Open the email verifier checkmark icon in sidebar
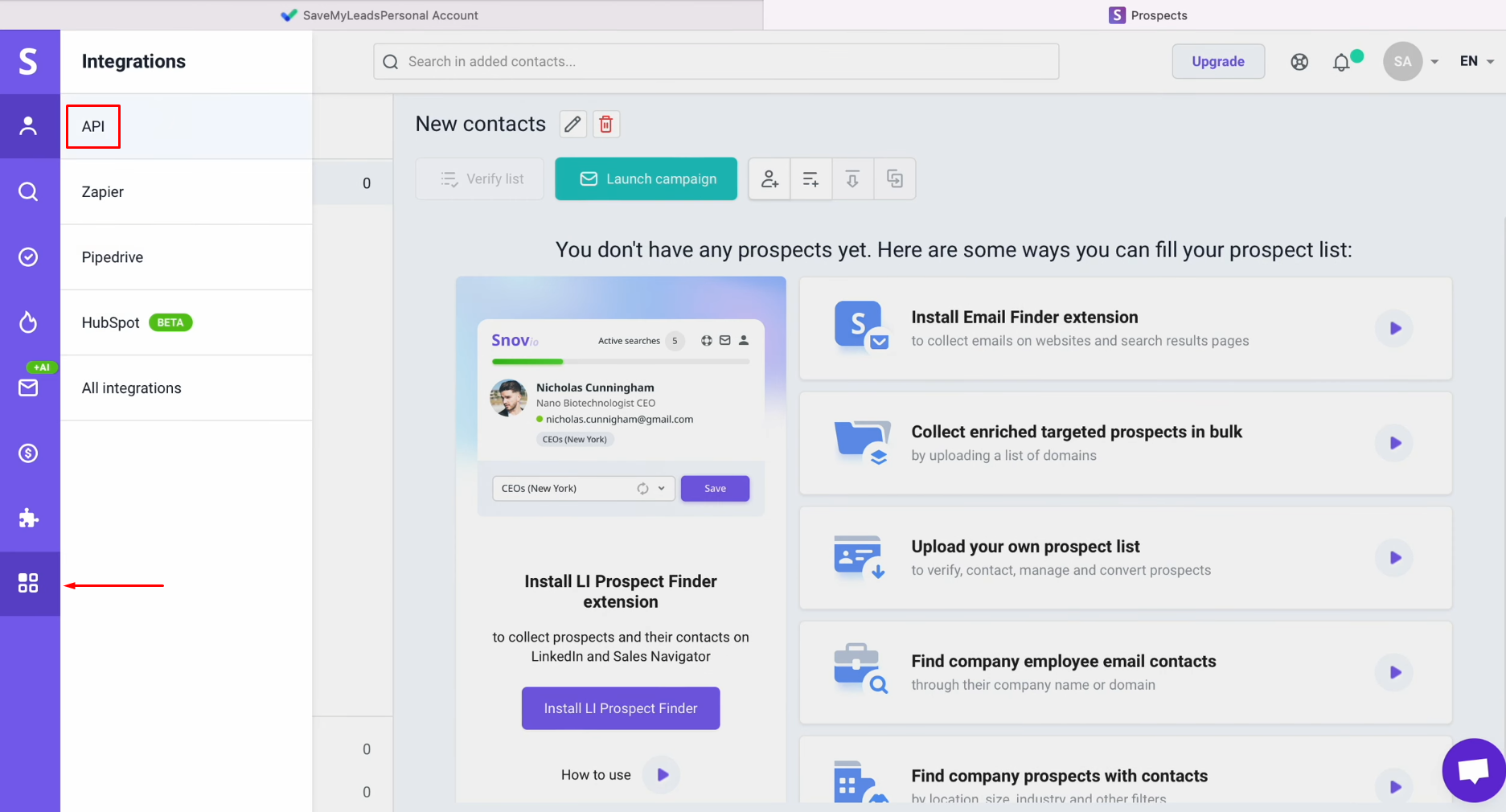Image resolution: width=1506 pixels, height=812 pixels. click(x=29, y=257)
